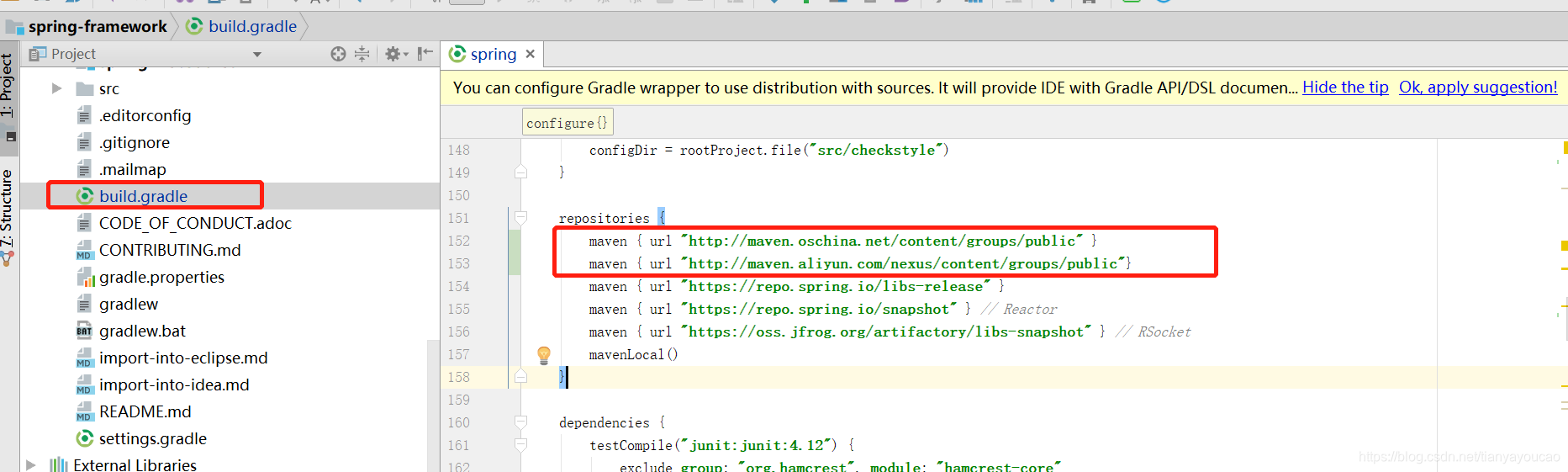Screen dimensions: 1568x472
Task: Hide the Project tool window
Action: coord(425,54)
